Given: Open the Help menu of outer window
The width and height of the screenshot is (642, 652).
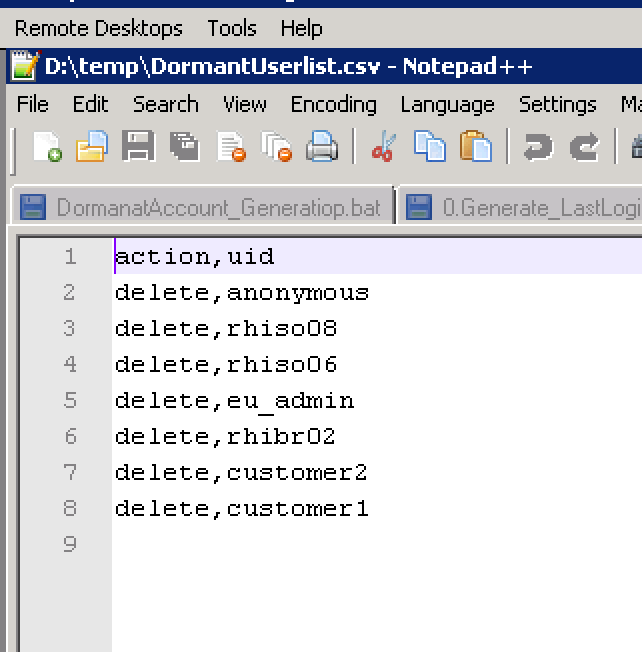Looking at the screenshot, I should coord(301,28).
